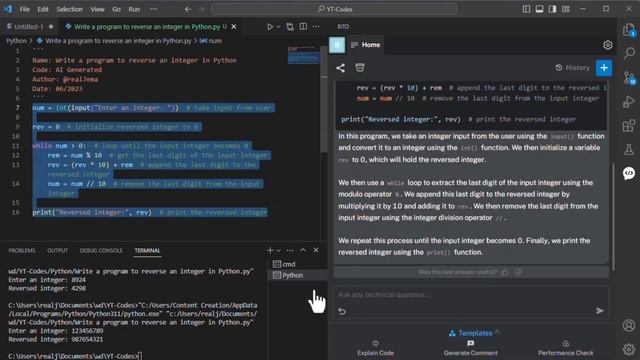Image resolution: width=640 pixels, height=360 pixels.
Task: Delete the Bito conversation with trash icon
Action: click(360, 67)
